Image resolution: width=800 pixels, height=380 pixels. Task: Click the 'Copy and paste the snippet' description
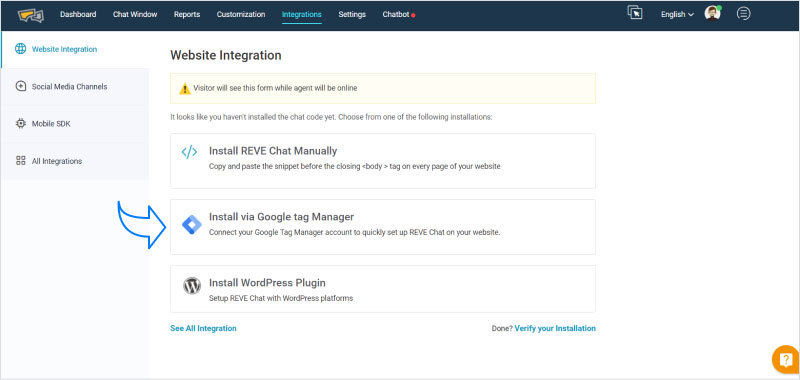[x=355, y=166]
